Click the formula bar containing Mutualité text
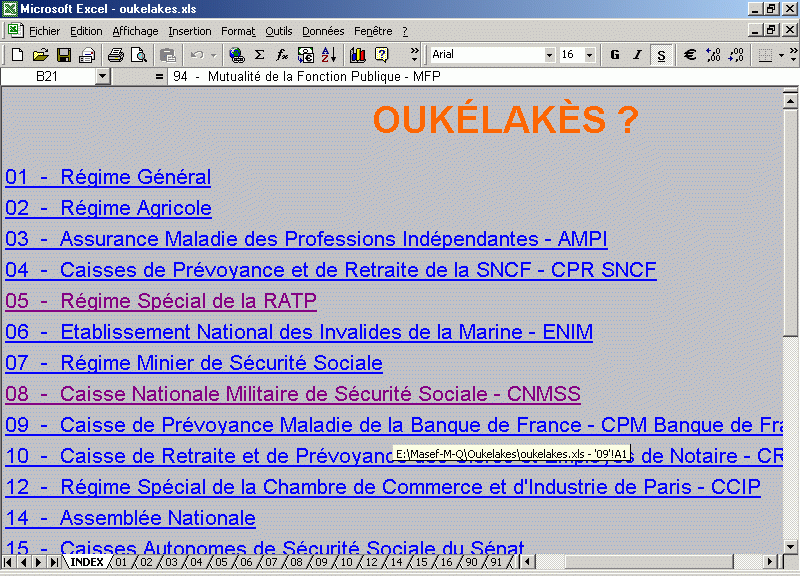 click(x=482, y=77)
